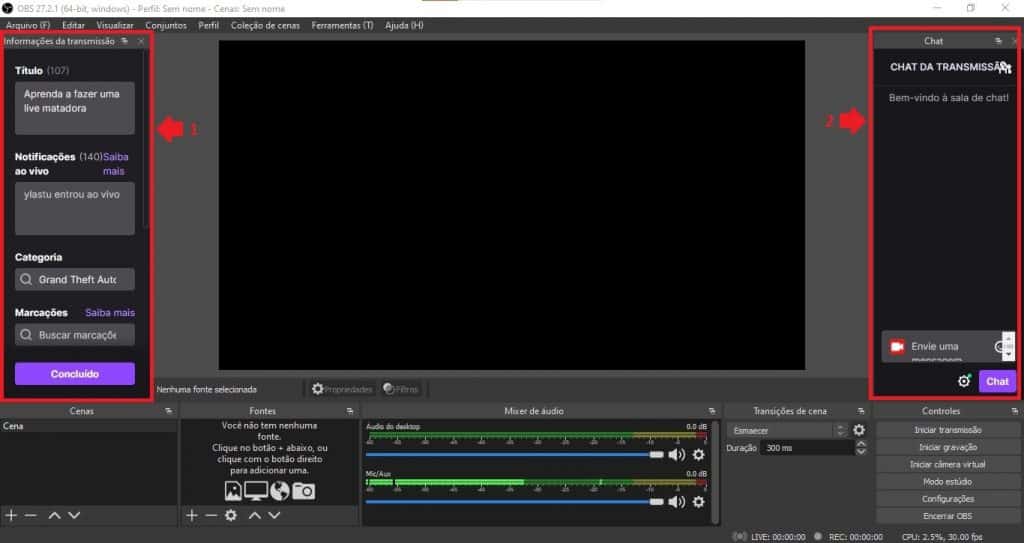Open the Categoria search field Grand Theft Auto
1024x543 pixels.
75,280
